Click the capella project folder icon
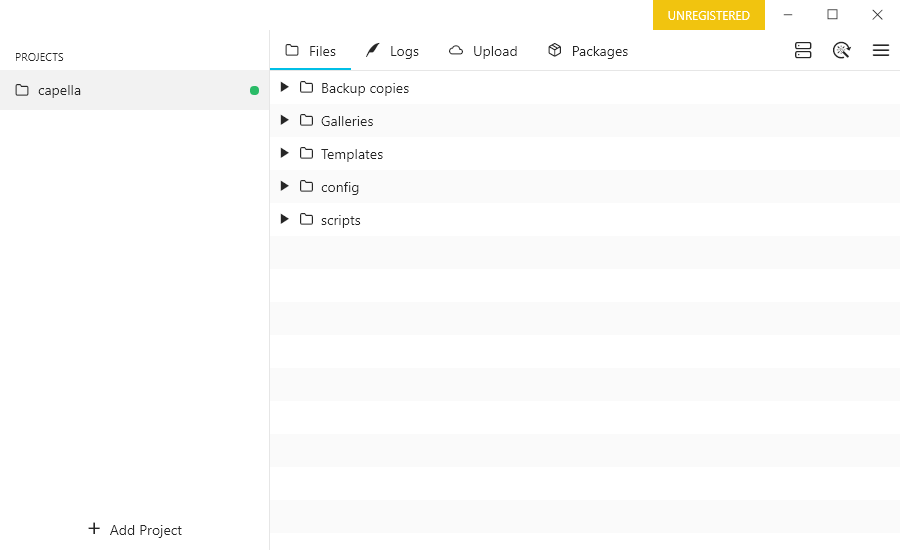900x550 pixels. tap(22, 90)
